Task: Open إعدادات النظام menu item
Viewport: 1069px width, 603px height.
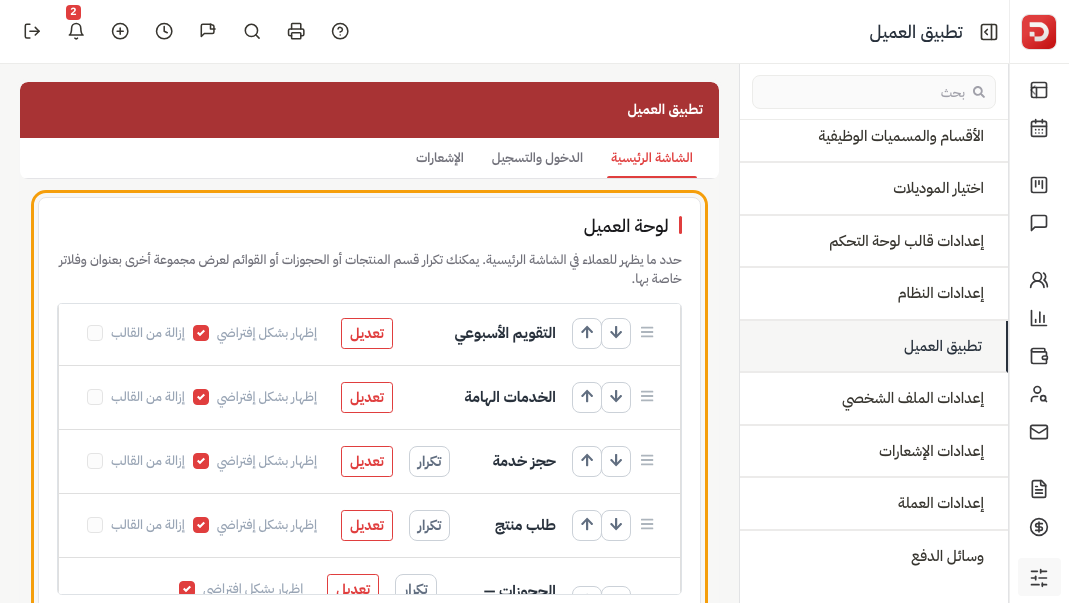Action: point(874,293)
